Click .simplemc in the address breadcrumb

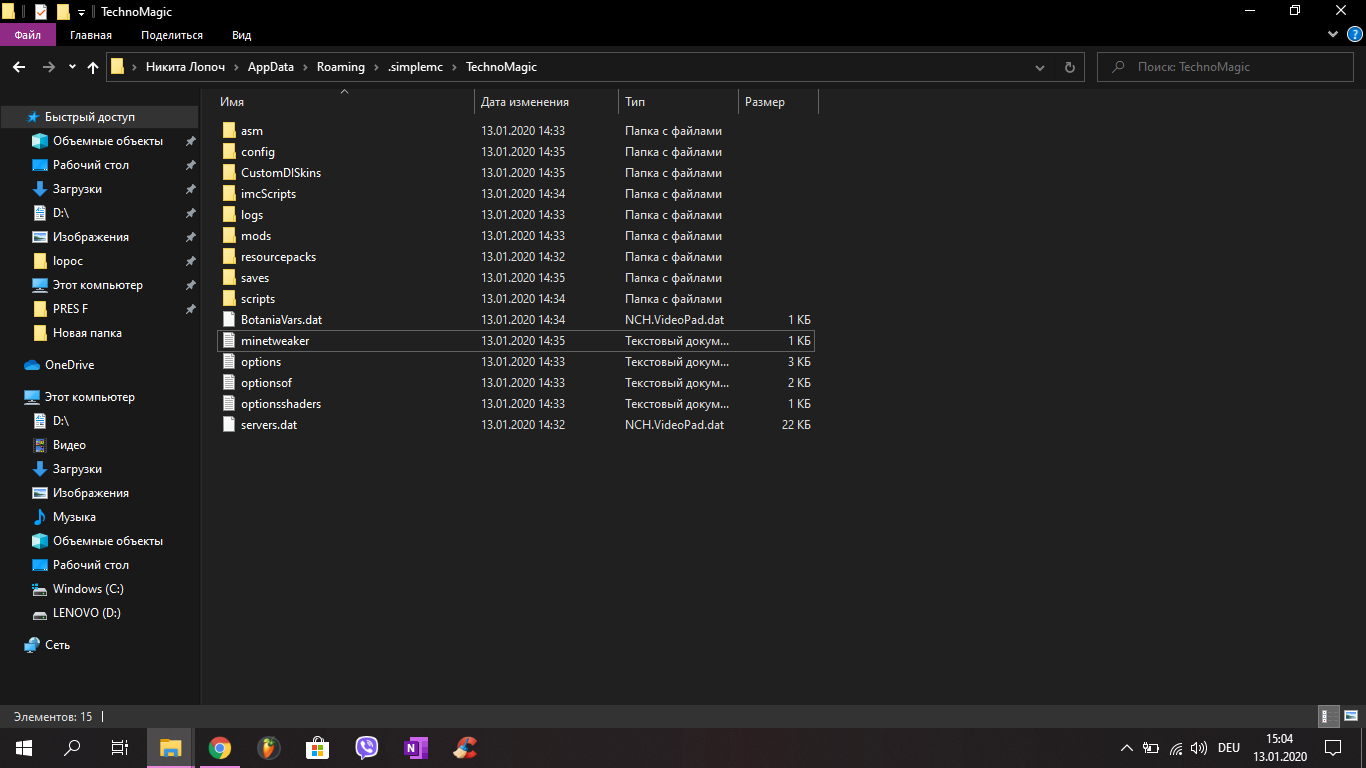[x=415, y=67]
